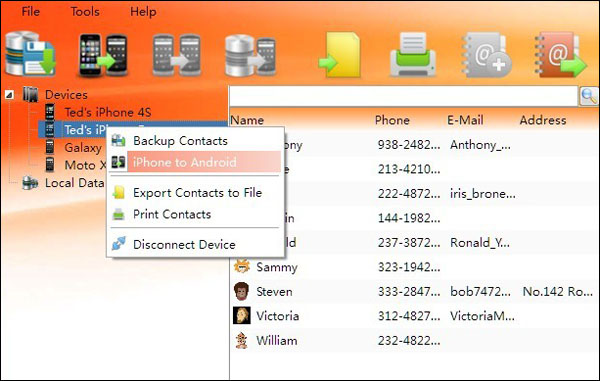
Task: Collapse the Devices tree node
Action: coord(10,94)
